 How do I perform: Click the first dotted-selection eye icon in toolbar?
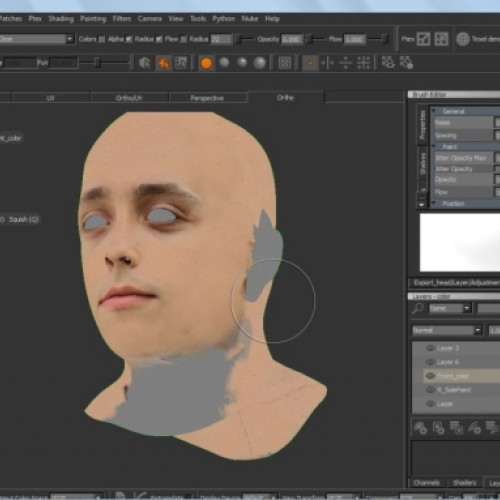point(388,62)
